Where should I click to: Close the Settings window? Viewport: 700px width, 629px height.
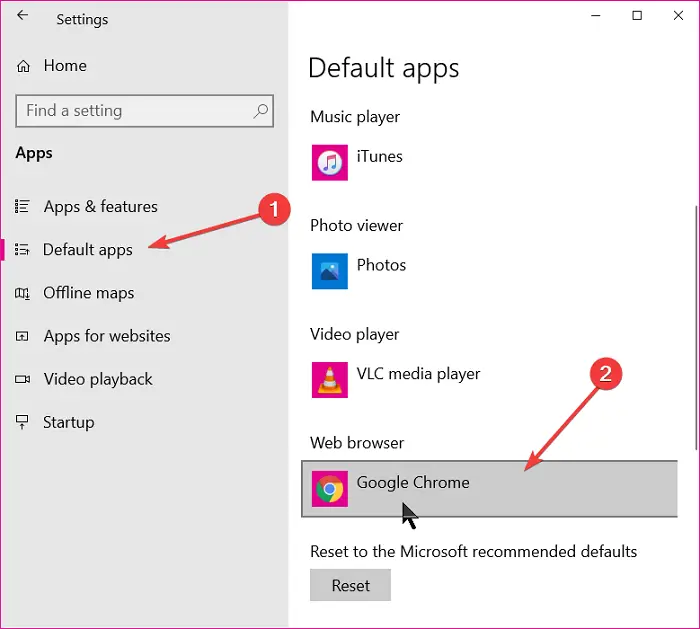tap(678, 16)
